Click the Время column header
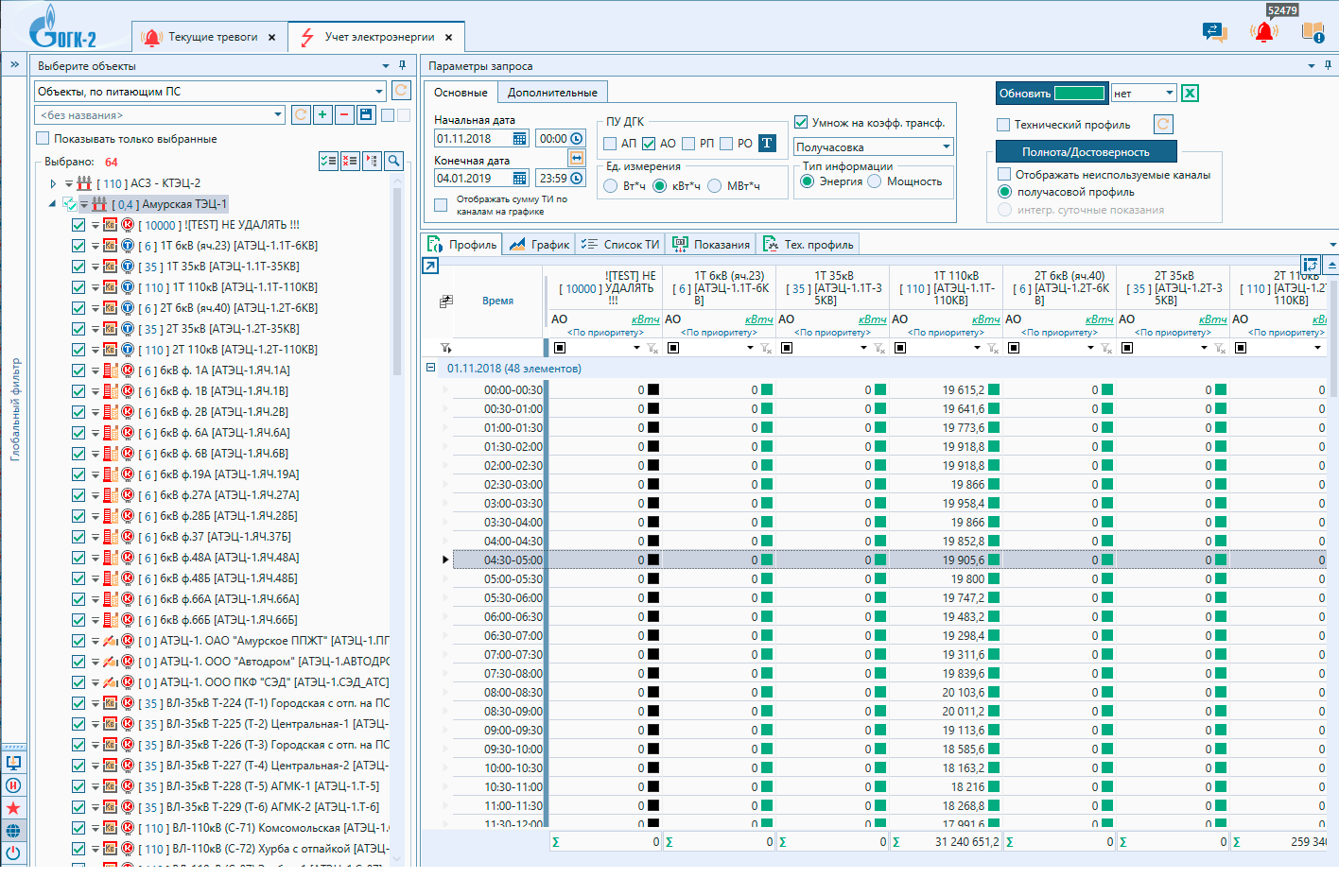The height and width of the screenshot is (896, 1339). [x=497, y=301]
